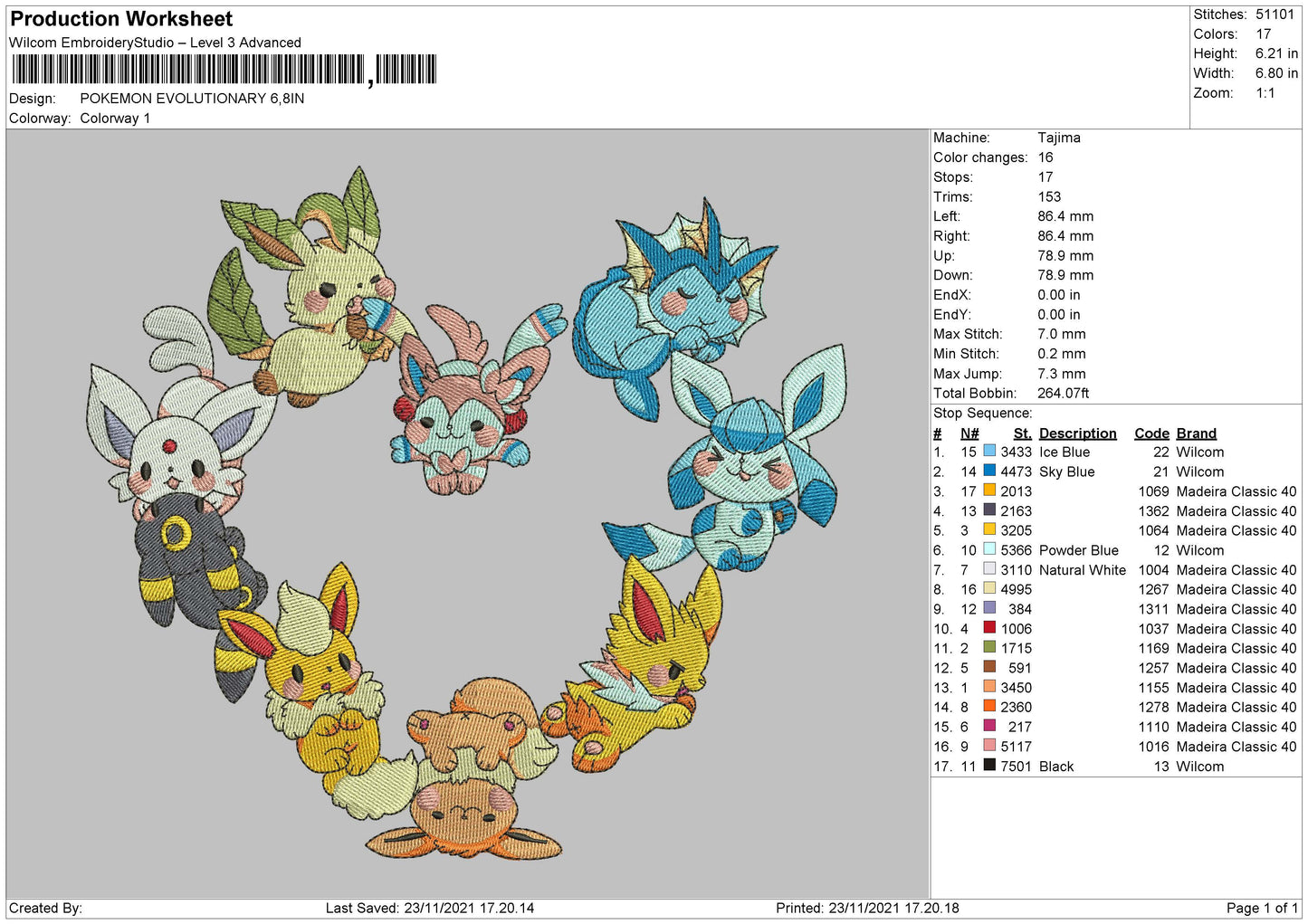Click the Powder Blue color swatch
This screenshot has height=924, width=1308.
[989, 550]
